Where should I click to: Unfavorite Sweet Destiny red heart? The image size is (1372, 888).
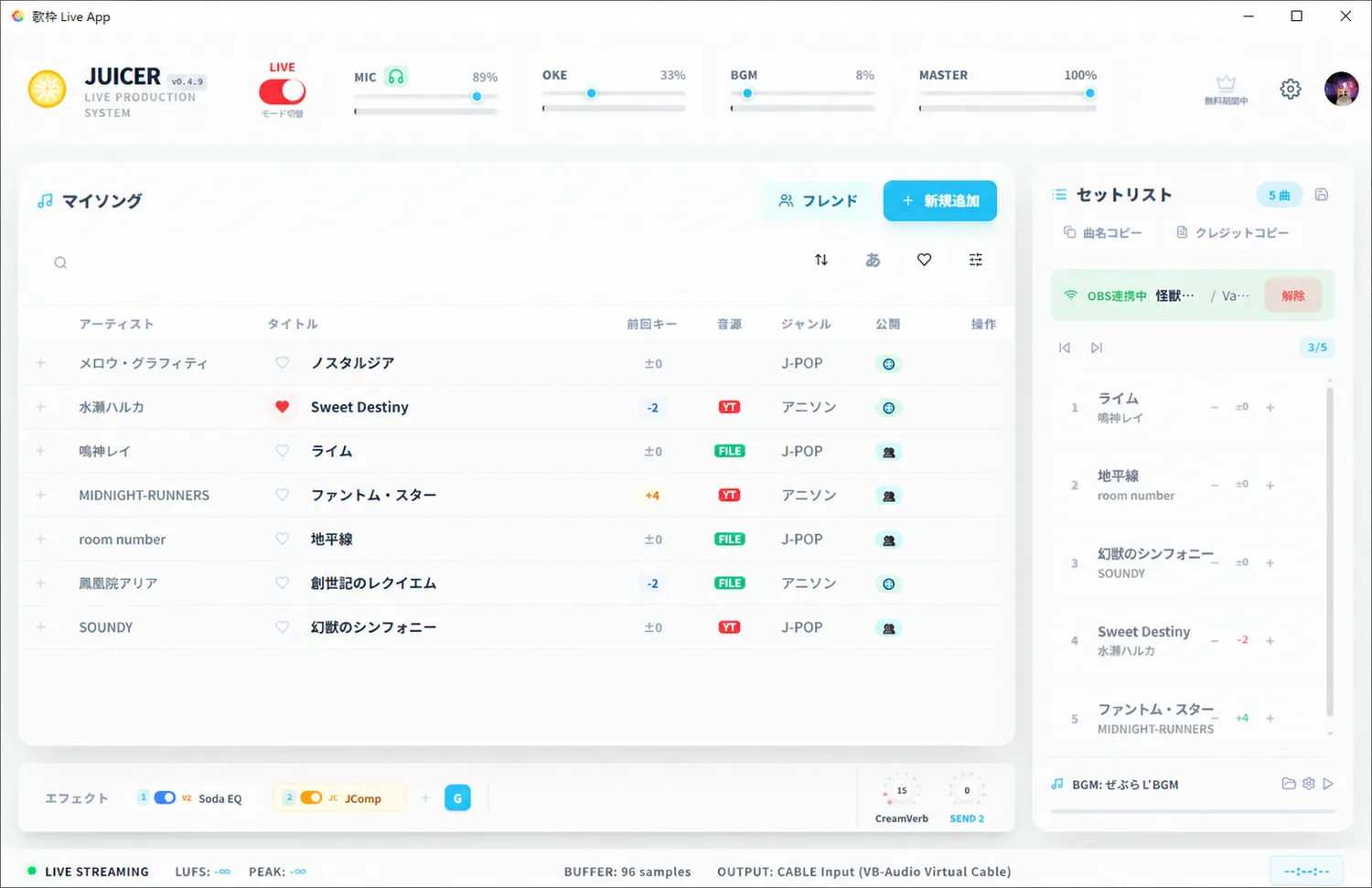[x=283, y=407]
